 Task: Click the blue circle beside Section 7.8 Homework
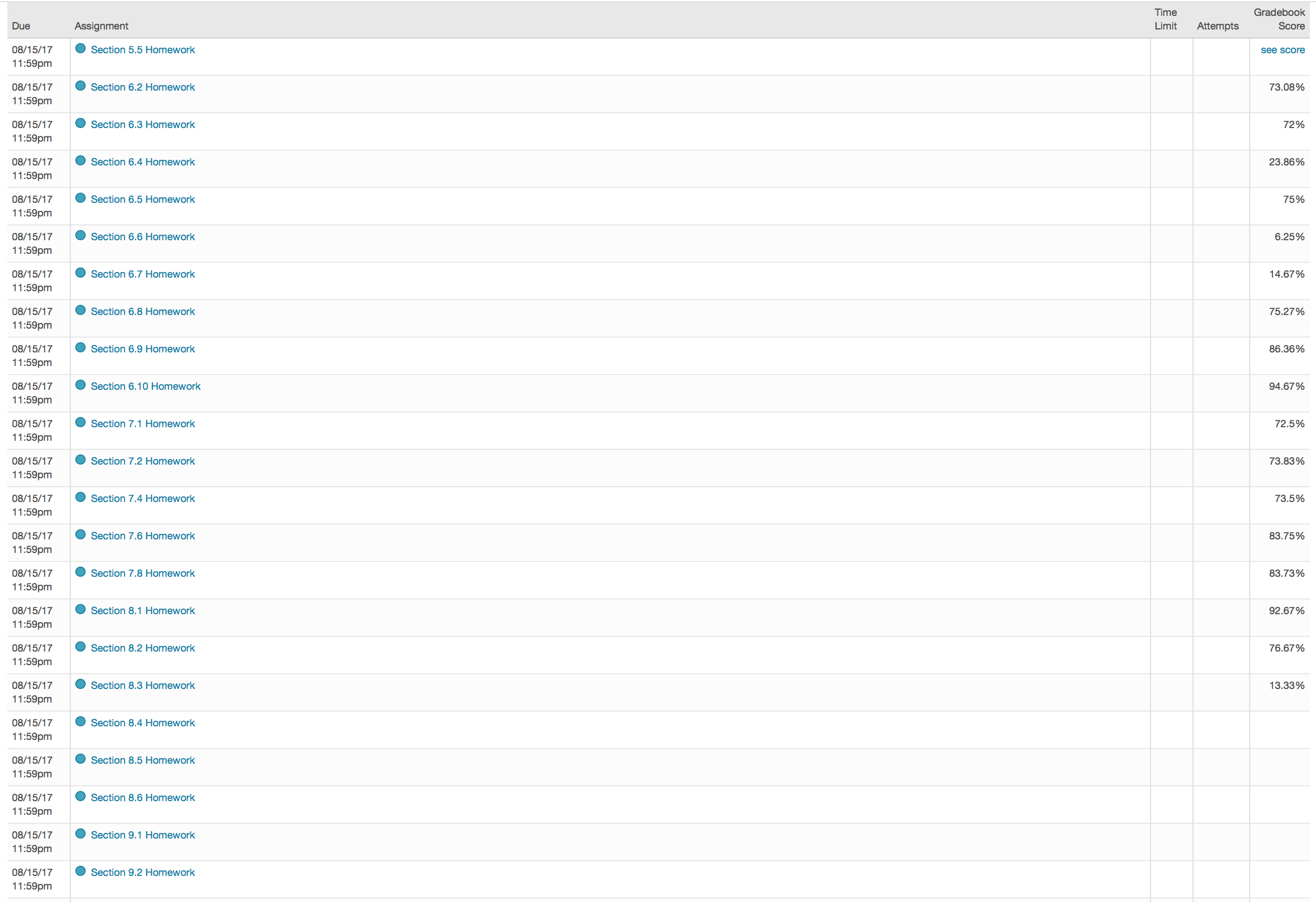(80, 572)
